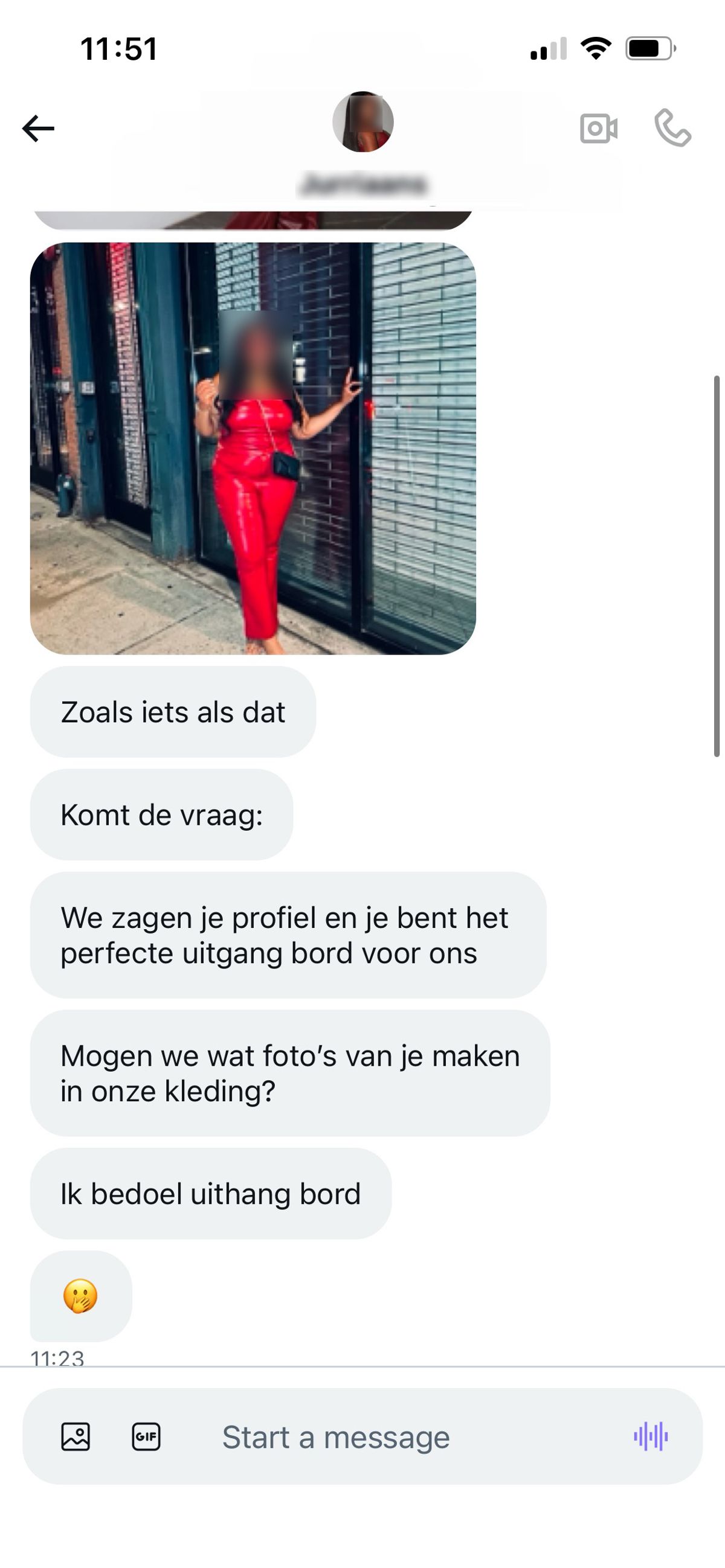
Task: Tap the hand-over-mouth emoji message
Action: coord(81,1296)
